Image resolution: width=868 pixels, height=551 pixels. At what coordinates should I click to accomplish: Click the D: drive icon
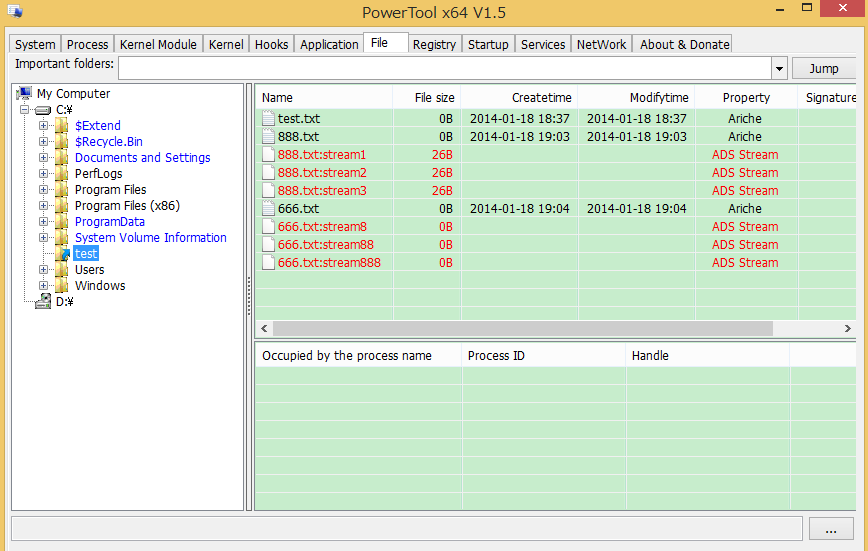43,302
